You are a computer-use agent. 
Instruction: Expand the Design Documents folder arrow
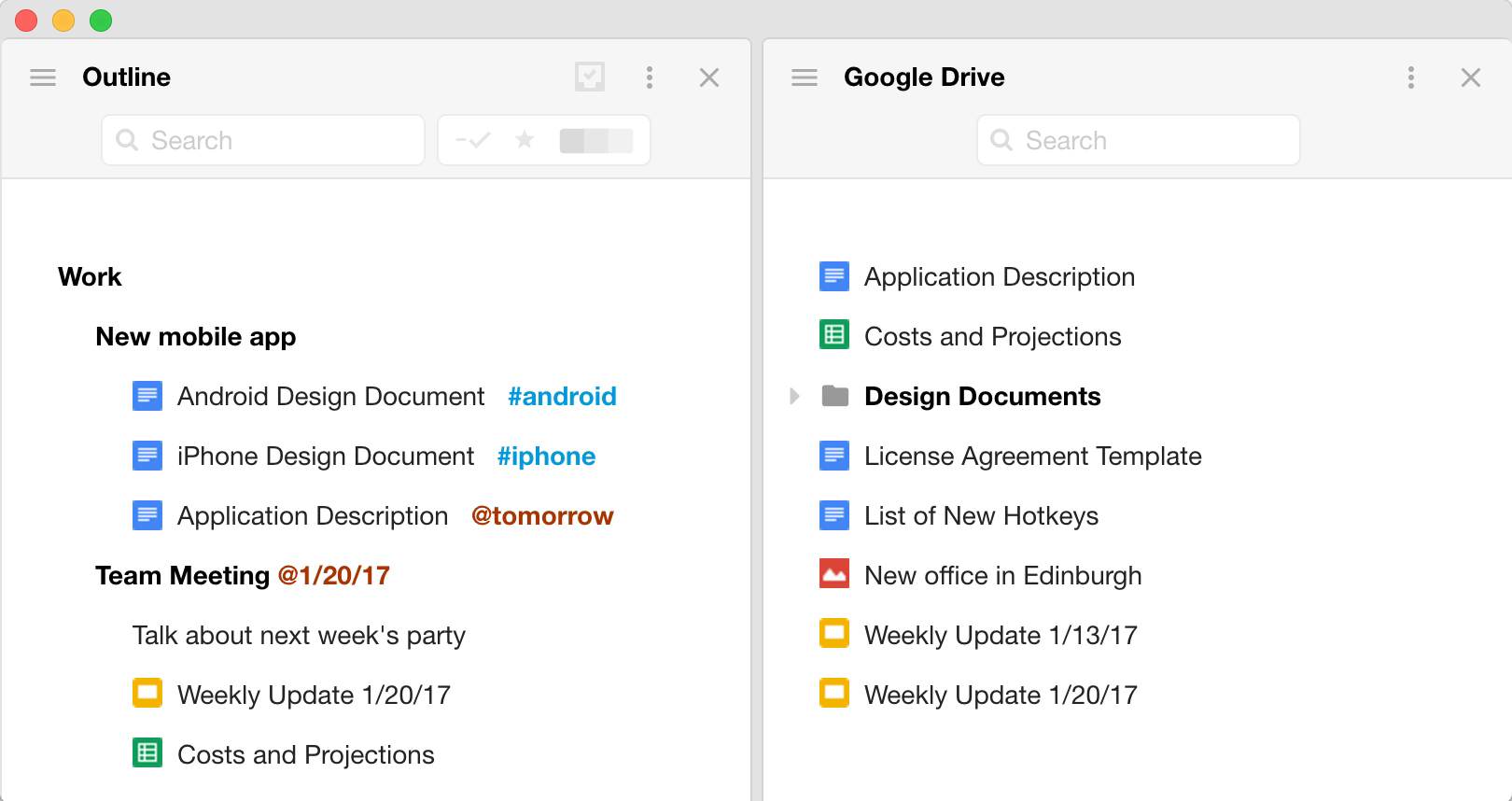click(794, 396)
